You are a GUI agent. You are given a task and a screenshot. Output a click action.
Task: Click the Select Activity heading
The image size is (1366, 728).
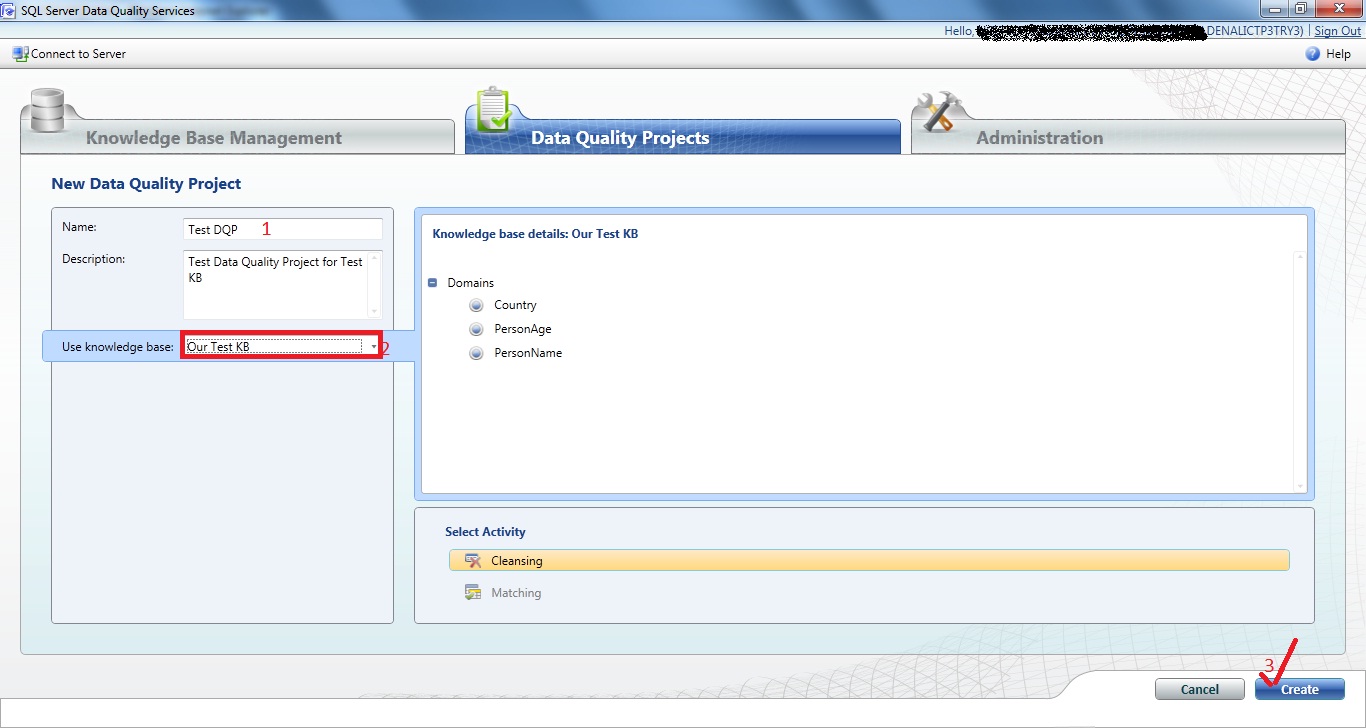(485, 532)
